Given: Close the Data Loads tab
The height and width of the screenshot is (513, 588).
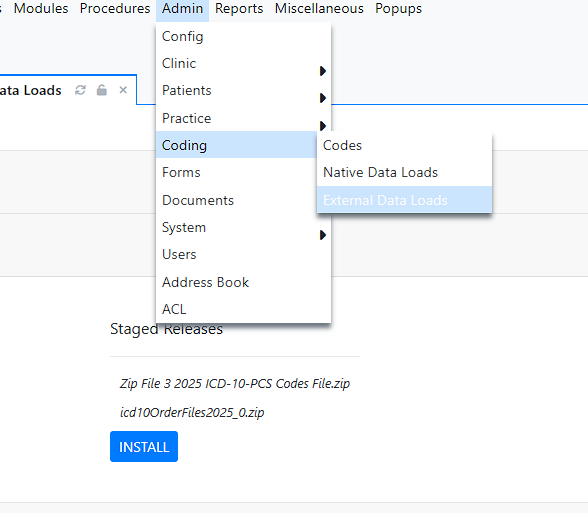Looking at the screenshot, I should (x=123, y=90).
